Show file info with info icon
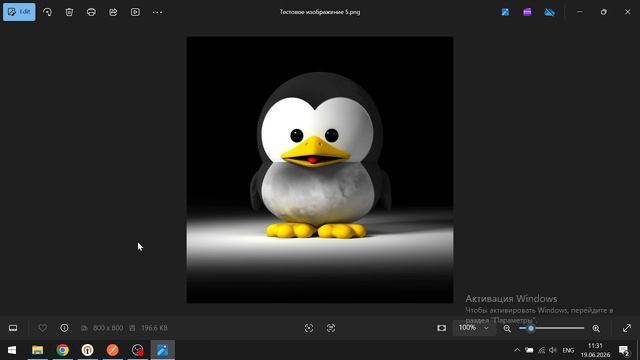Screen dimensions: 640x360 [x=64, y=328]
